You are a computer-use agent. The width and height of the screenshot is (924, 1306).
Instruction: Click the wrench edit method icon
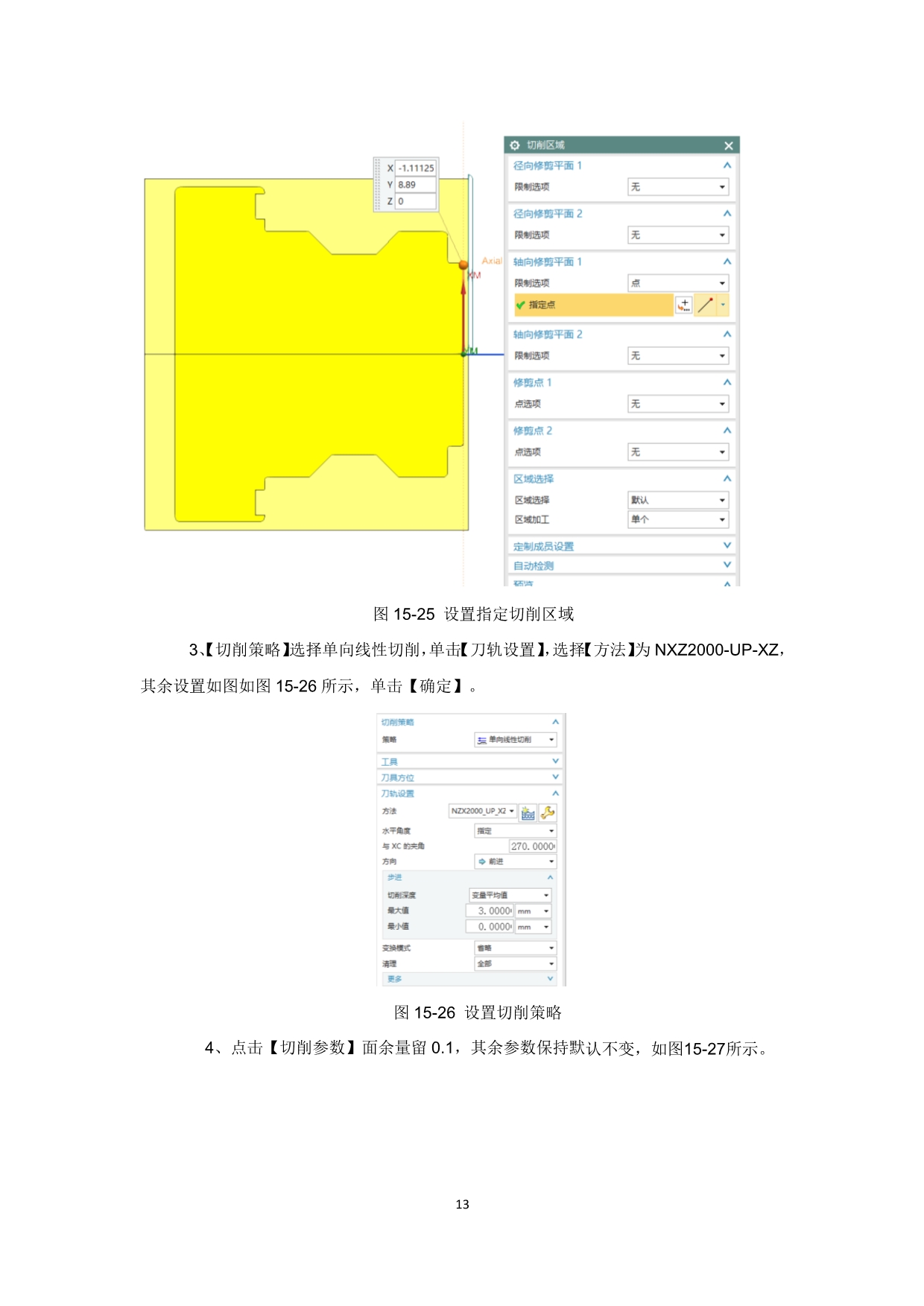(x=548, y=813)
